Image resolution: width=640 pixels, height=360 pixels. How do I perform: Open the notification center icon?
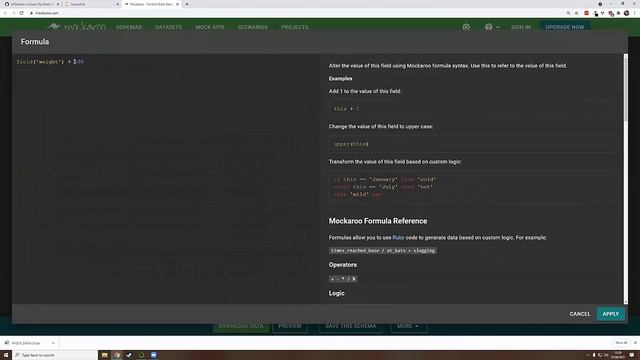(x=632, y=355)
